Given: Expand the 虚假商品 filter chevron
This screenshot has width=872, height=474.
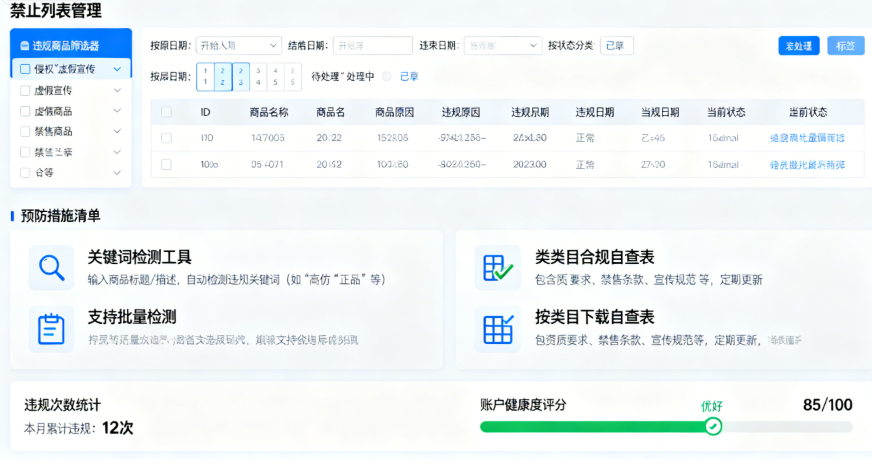Looking at the screenshot, I should pos(118,111).
